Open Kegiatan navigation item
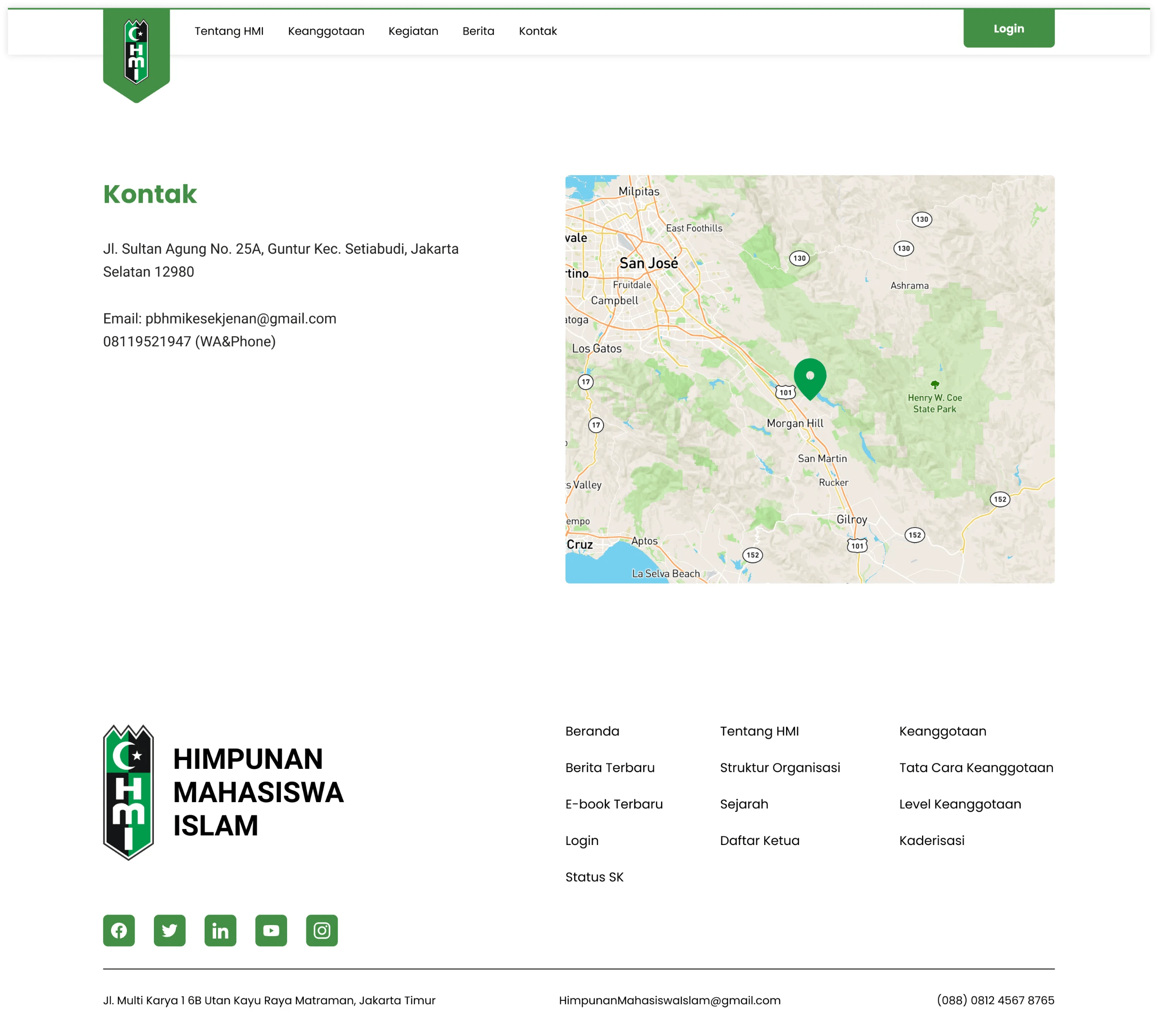This screenshot has width=1158, height=1036. click(x=414, y=31)
